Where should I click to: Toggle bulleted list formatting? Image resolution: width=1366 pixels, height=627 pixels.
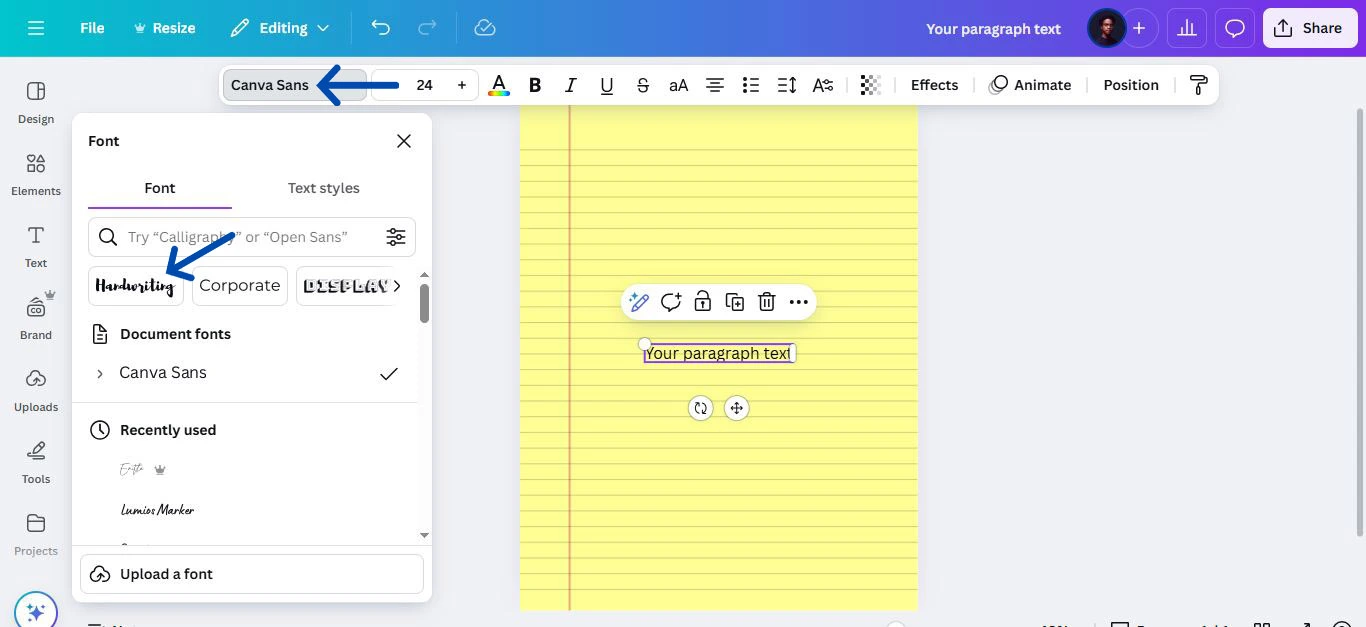click(x=751, y=85)
